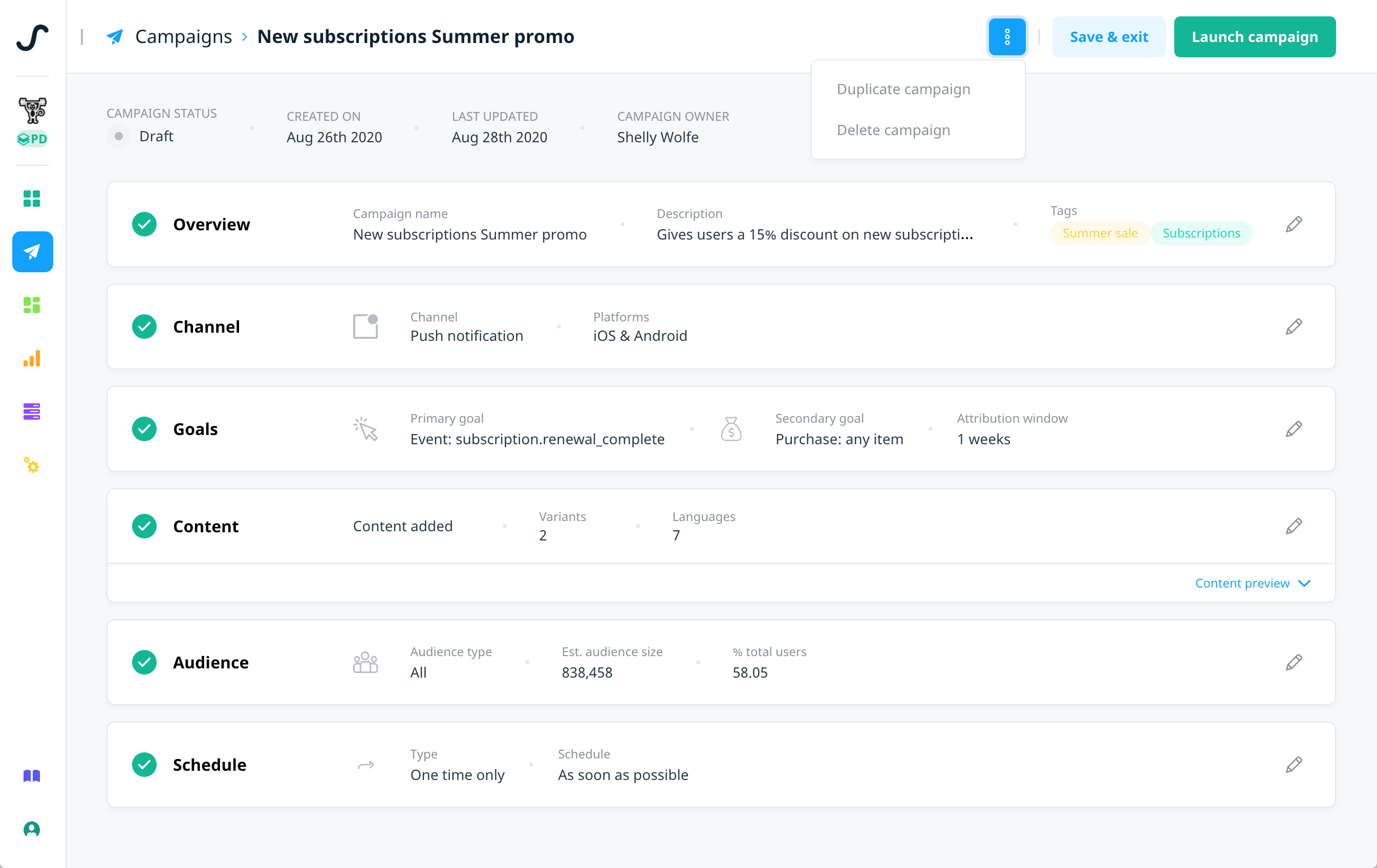Image resolution: width=1377 pixels, height=868 pixels.
Task: Click the Goals section heading
Action: click(196, 429)
